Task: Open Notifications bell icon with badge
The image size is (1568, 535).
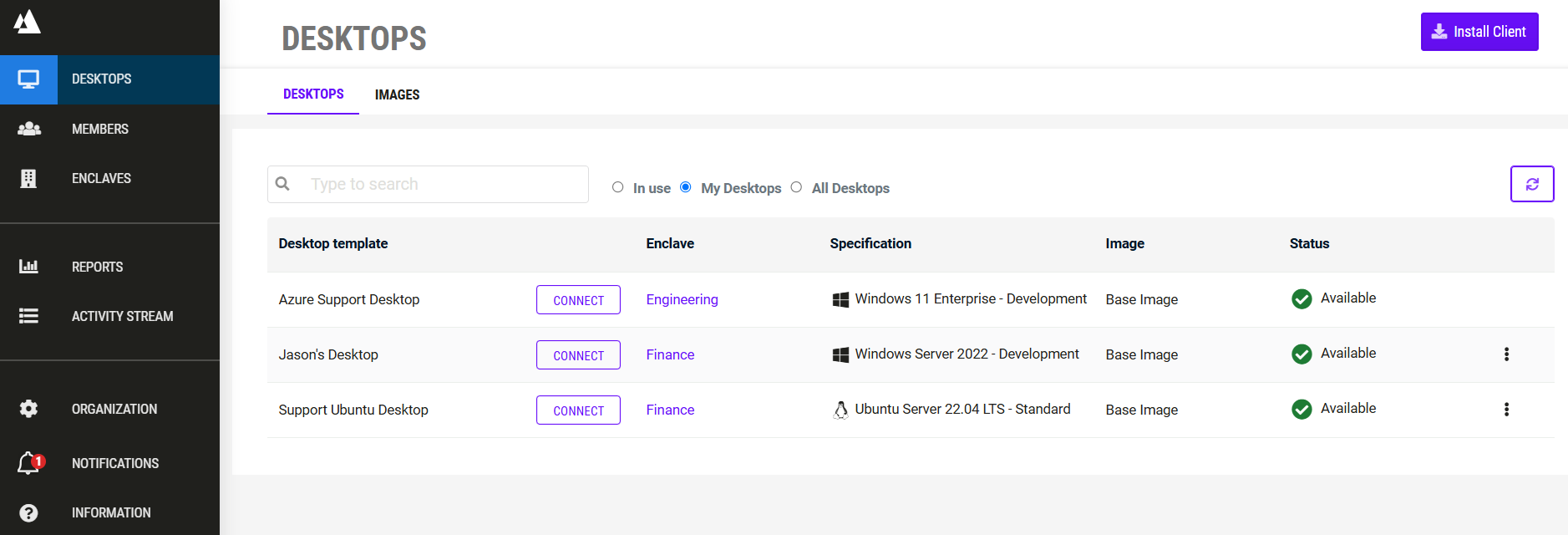Action: (x=28, y=463)
